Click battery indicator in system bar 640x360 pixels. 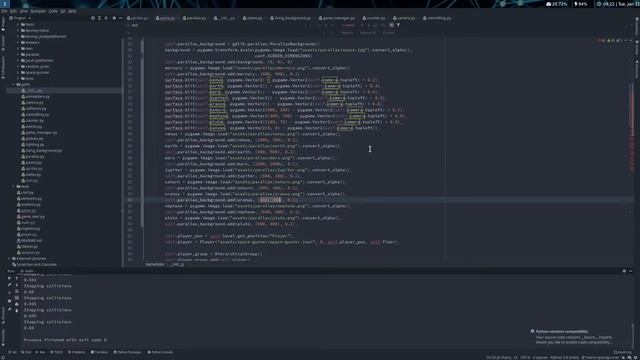(x=581, y=4)
